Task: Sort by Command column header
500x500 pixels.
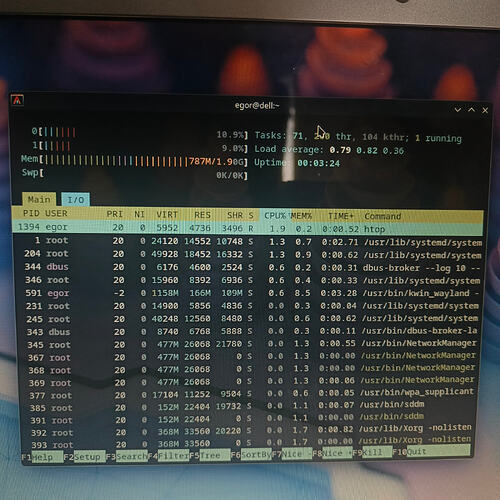Action: (x=382, y=216)
